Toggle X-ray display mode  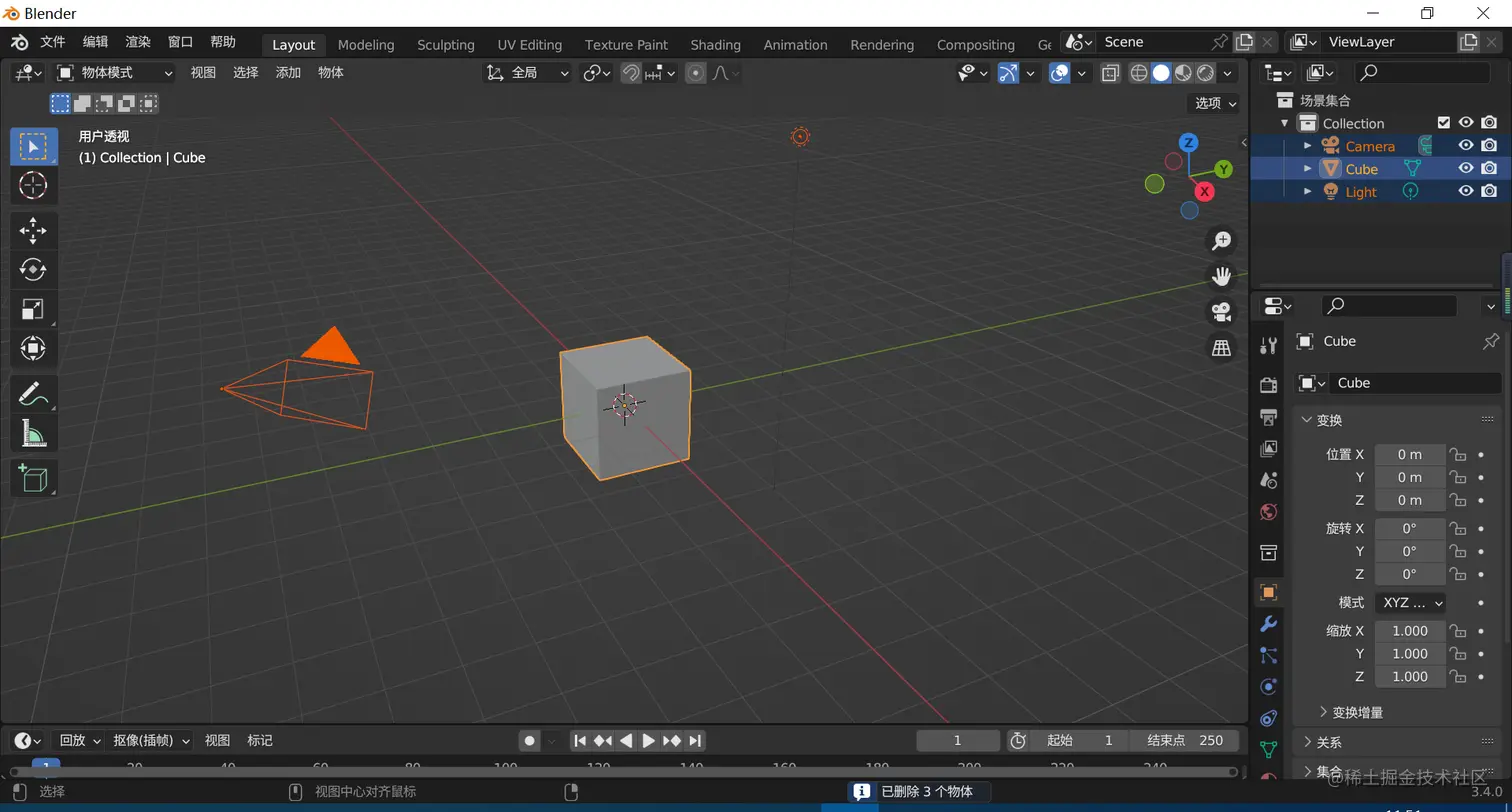(1110, 73)
